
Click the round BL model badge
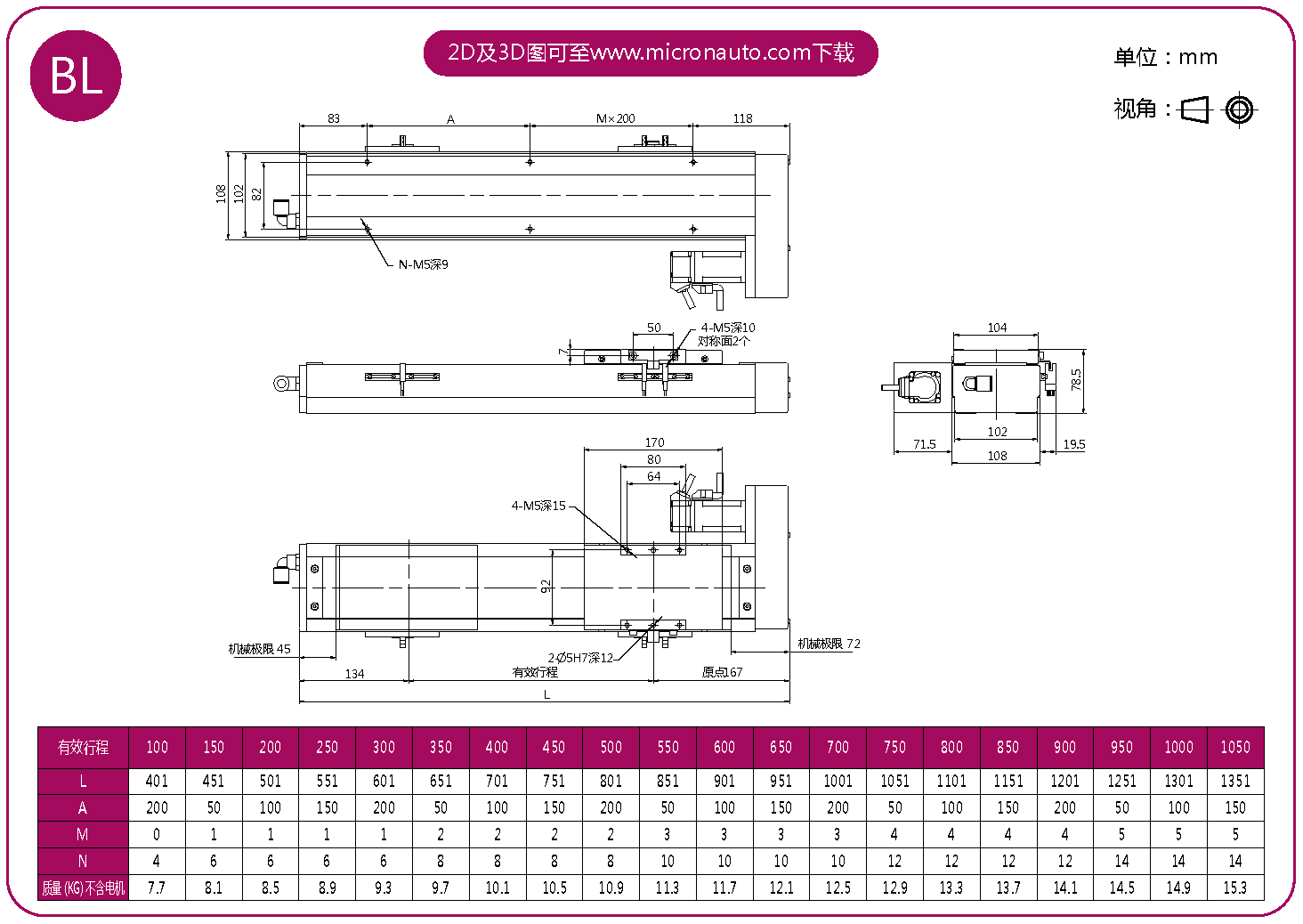tap(76, 76)
